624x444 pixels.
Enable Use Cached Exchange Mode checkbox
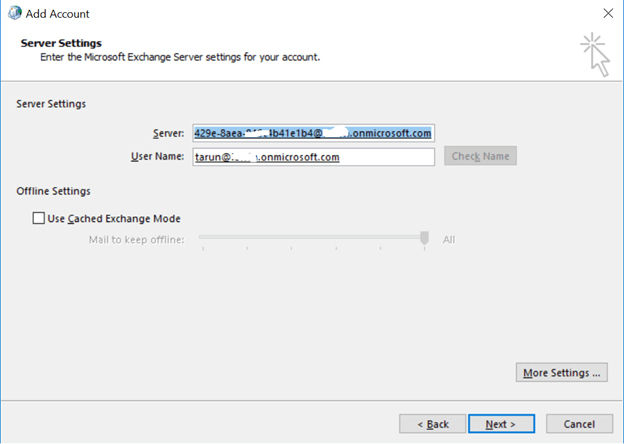(x=39, y=218)
